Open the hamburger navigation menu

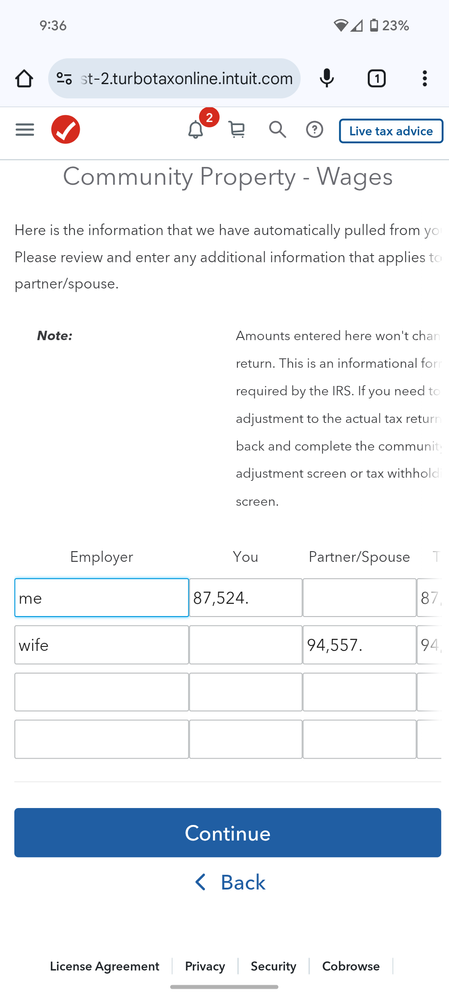coord(25,131)
